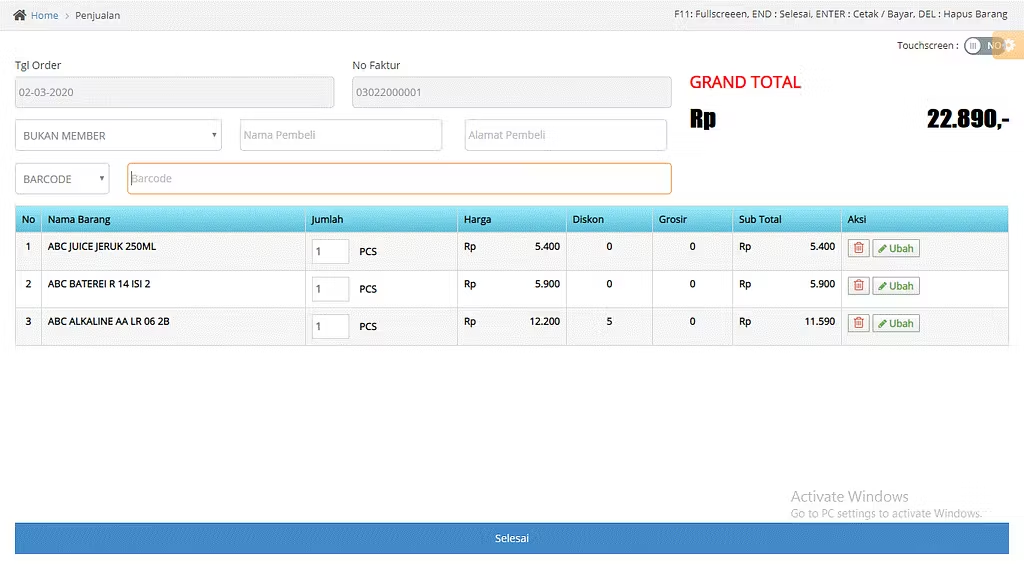Image resolution: width=1024 pixels, height=576 pixels.
Task: Select quantity box for ABC ALKALINE AA
Action: 330,326
